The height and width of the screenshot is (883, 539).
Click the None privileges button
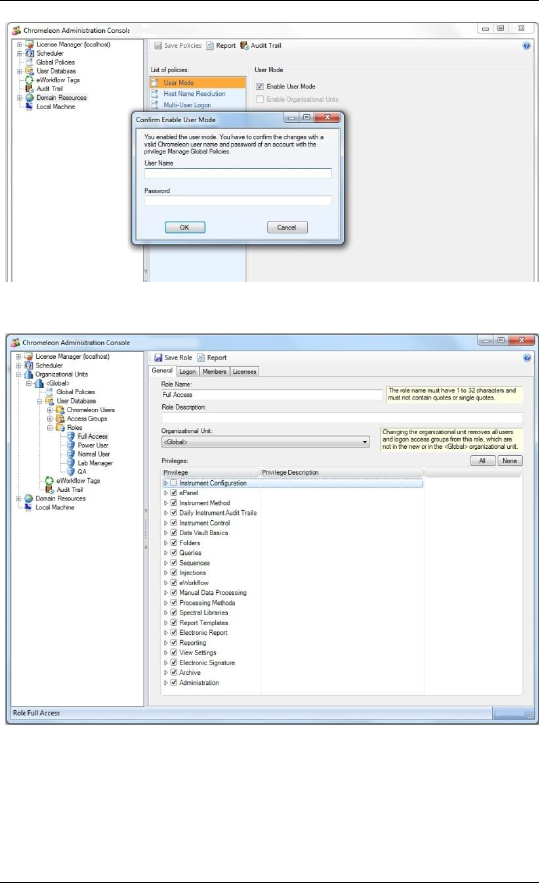tap(510, 461)
